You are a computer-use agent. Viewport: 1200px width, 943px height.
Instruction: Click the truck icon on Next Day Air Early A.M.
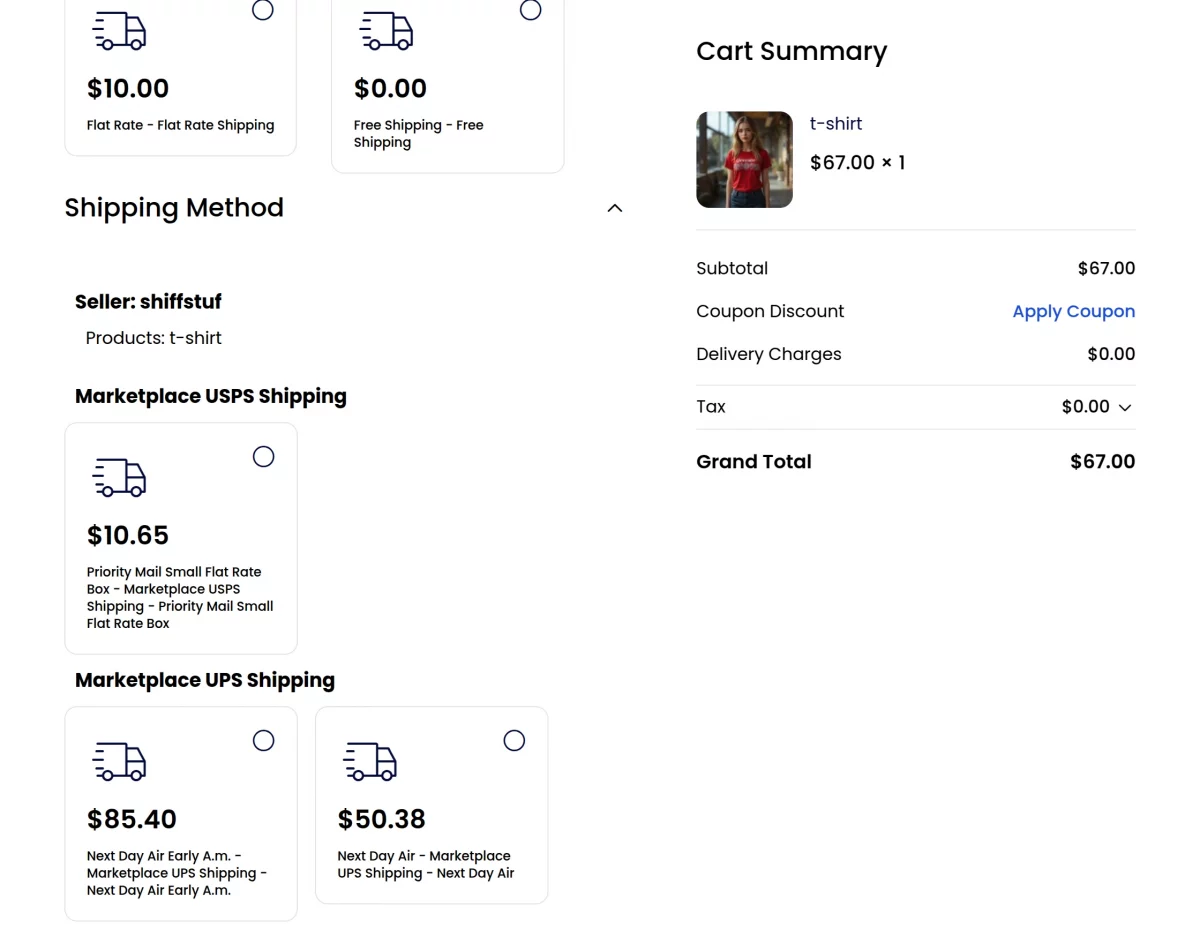click(x=118, y=761)
